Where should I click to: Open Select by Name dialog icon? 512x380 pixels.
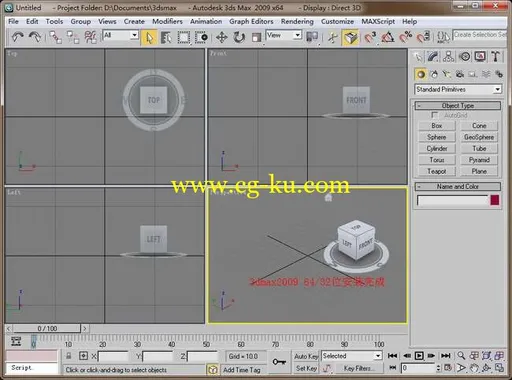[x=166, y=37]
